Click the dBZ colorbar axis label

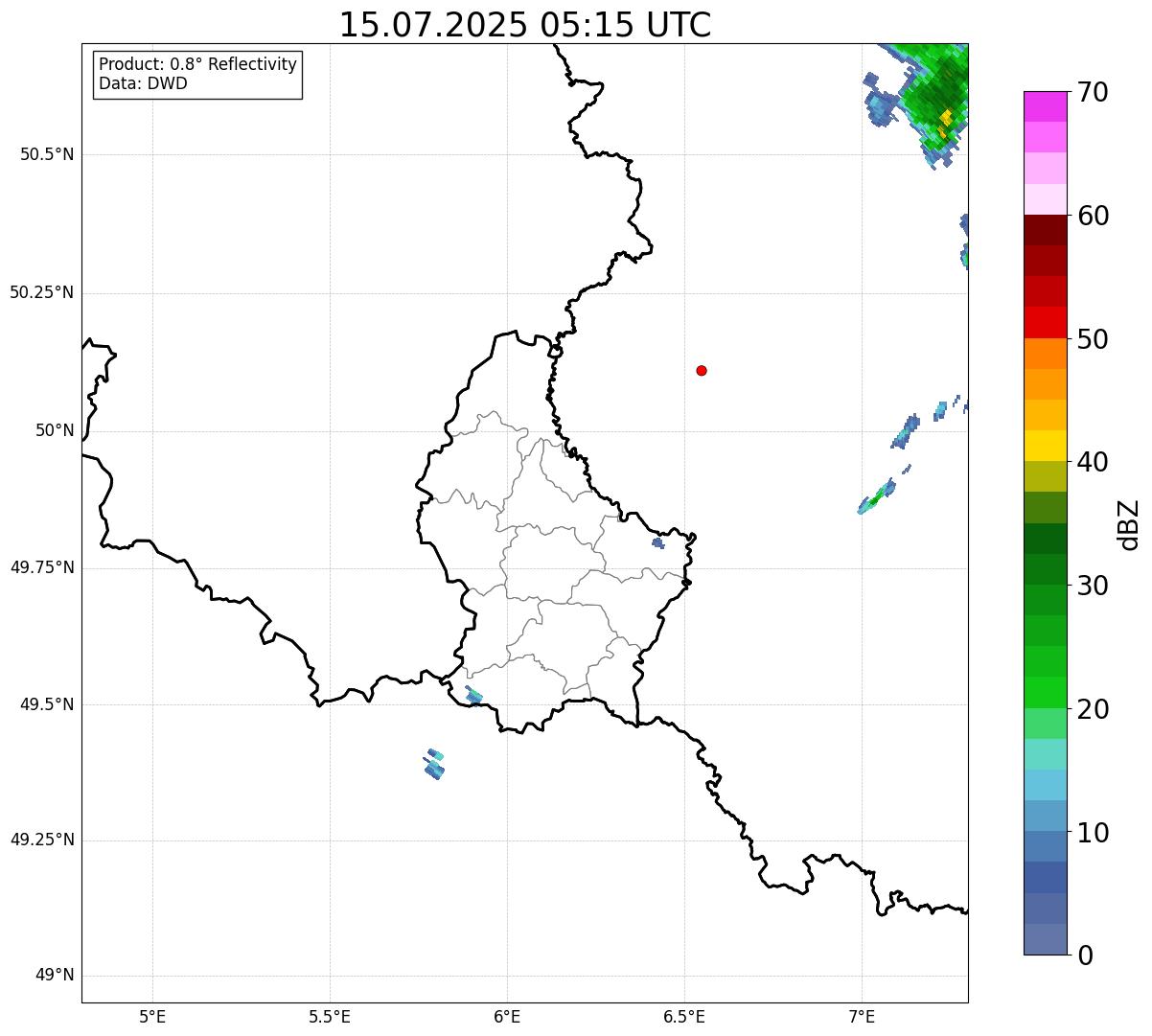pyautogui.click(x=1130, y=524)
